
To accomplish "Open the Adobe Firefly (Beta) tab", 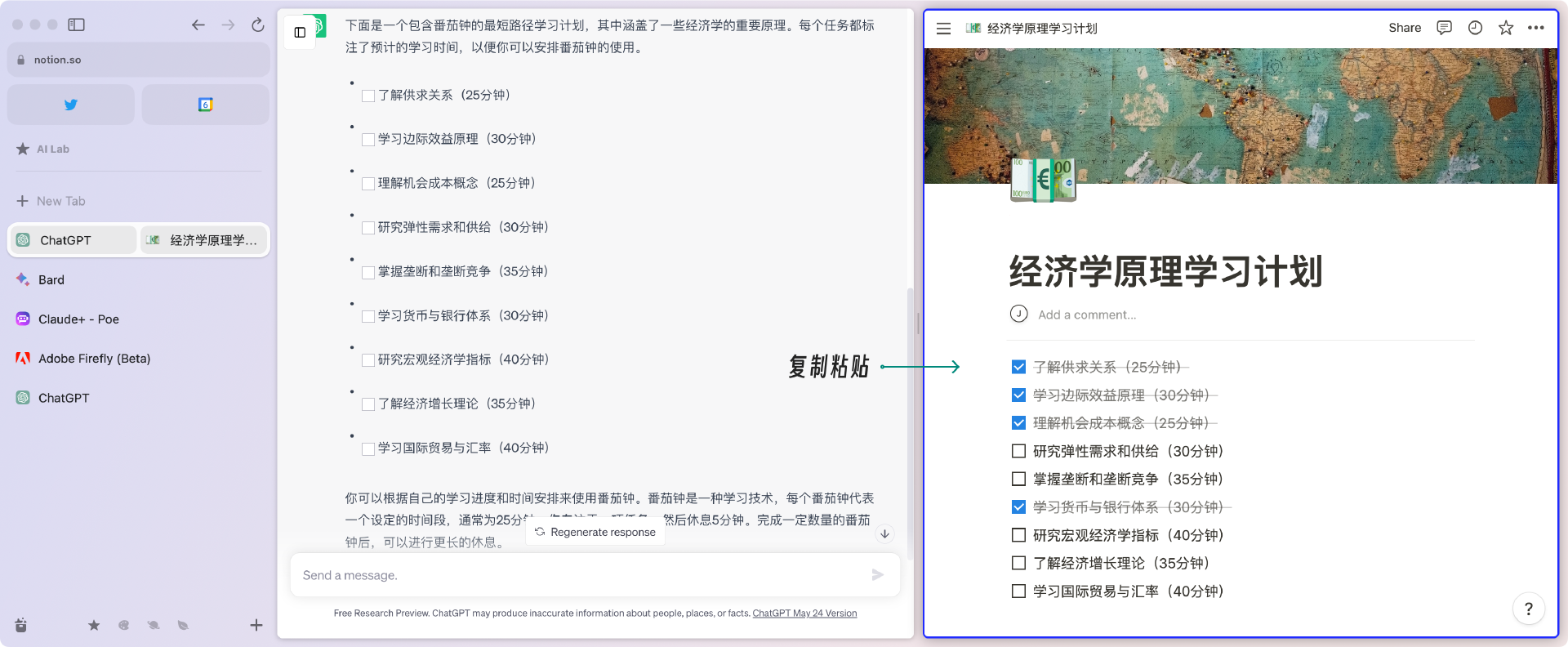I will 94,359.
